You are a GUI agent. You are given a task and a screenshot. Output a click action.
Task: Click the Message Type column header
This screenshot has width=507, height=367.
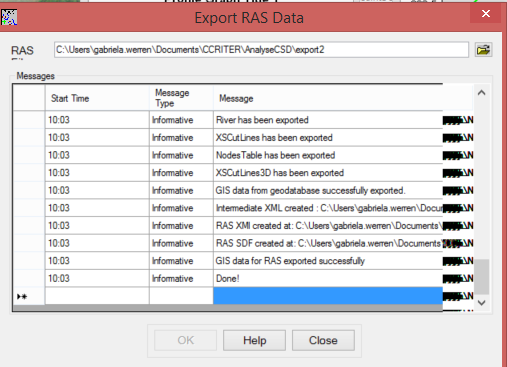point(181,98)
